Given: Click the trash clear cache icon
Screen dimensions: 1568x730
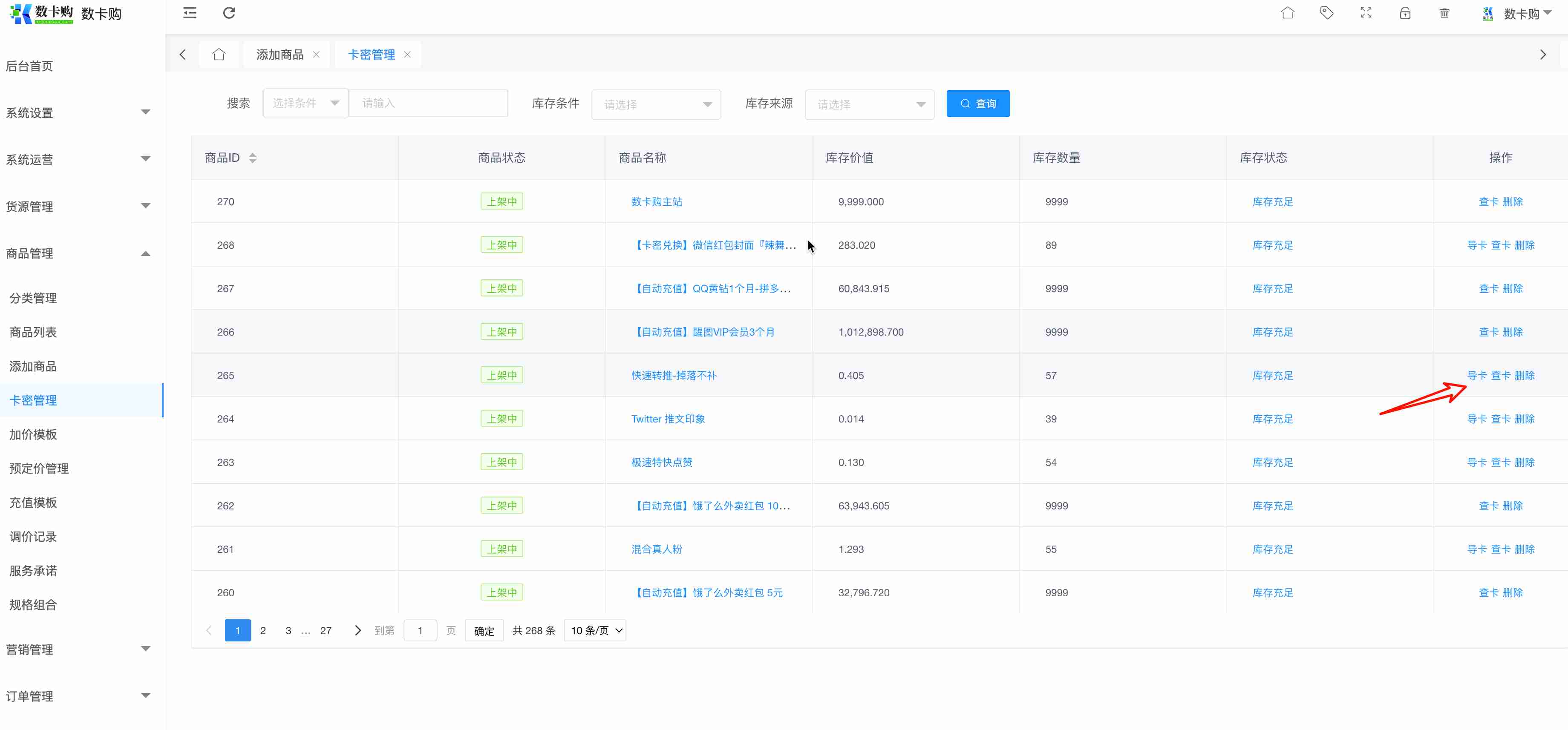Looking at the screenshot, I should tap(1444, 13).
